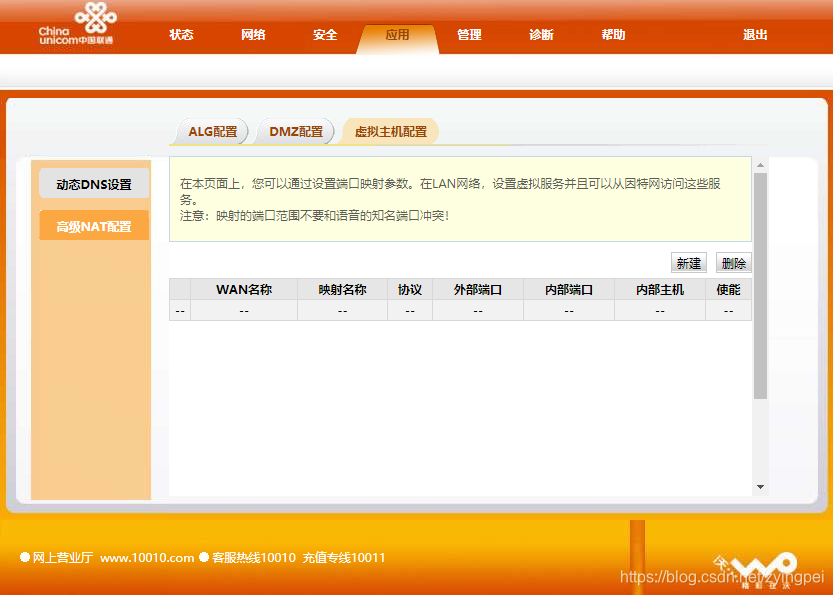Screen dimensions: 834x596
Task: Click the WO logo in the footer
Action: click(x=755, y=570)
